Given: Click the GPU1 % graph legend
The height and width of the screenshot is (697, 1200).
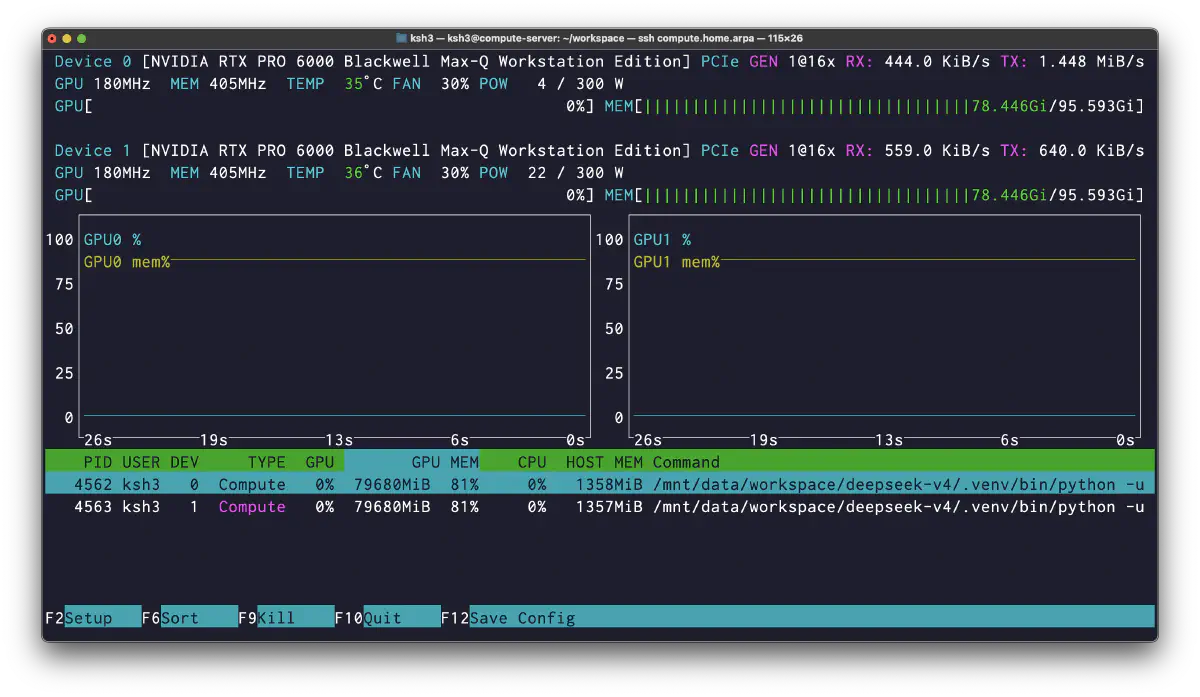Looking at the screenshot, I should (x=662, y=240).
